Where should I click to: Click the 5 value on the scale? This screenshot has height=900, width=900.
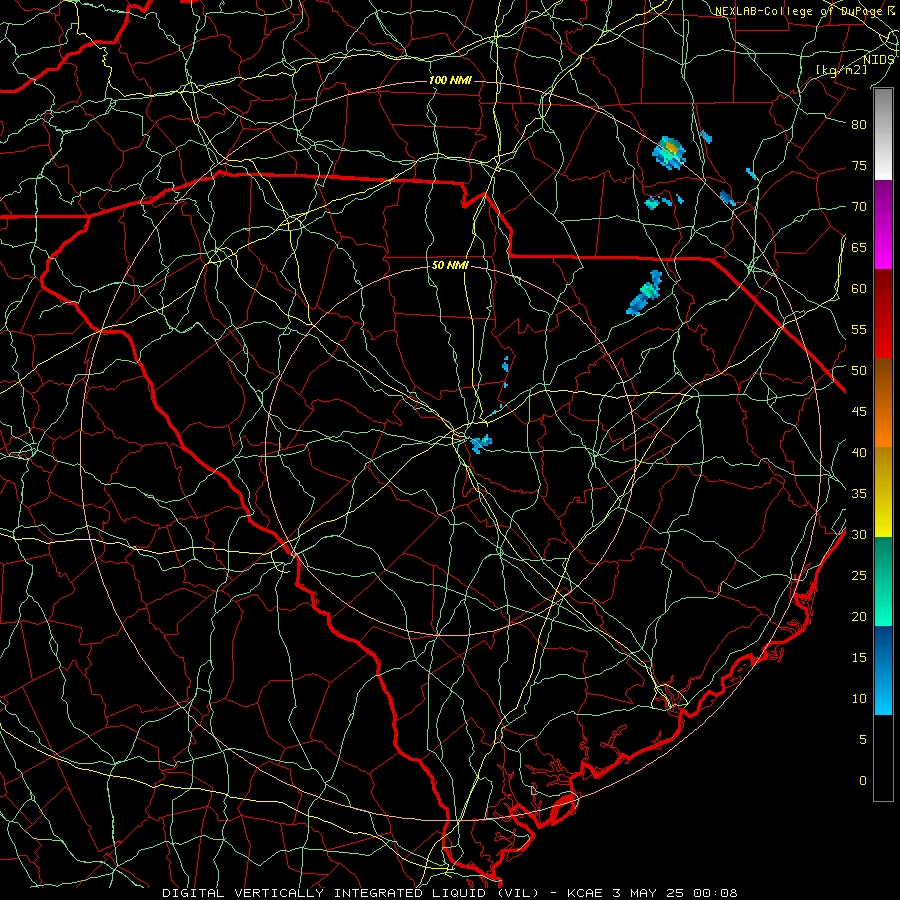click(x=863, y=740)
